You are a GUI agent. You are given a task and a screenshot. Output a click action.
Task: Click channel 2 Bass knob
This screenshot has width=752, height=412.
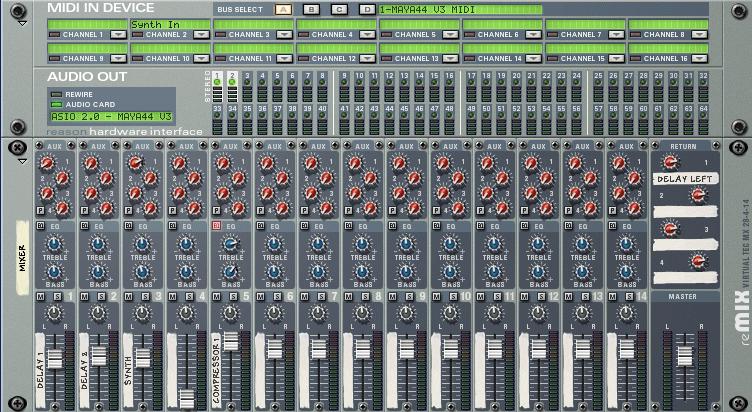[x=98, y=272]
